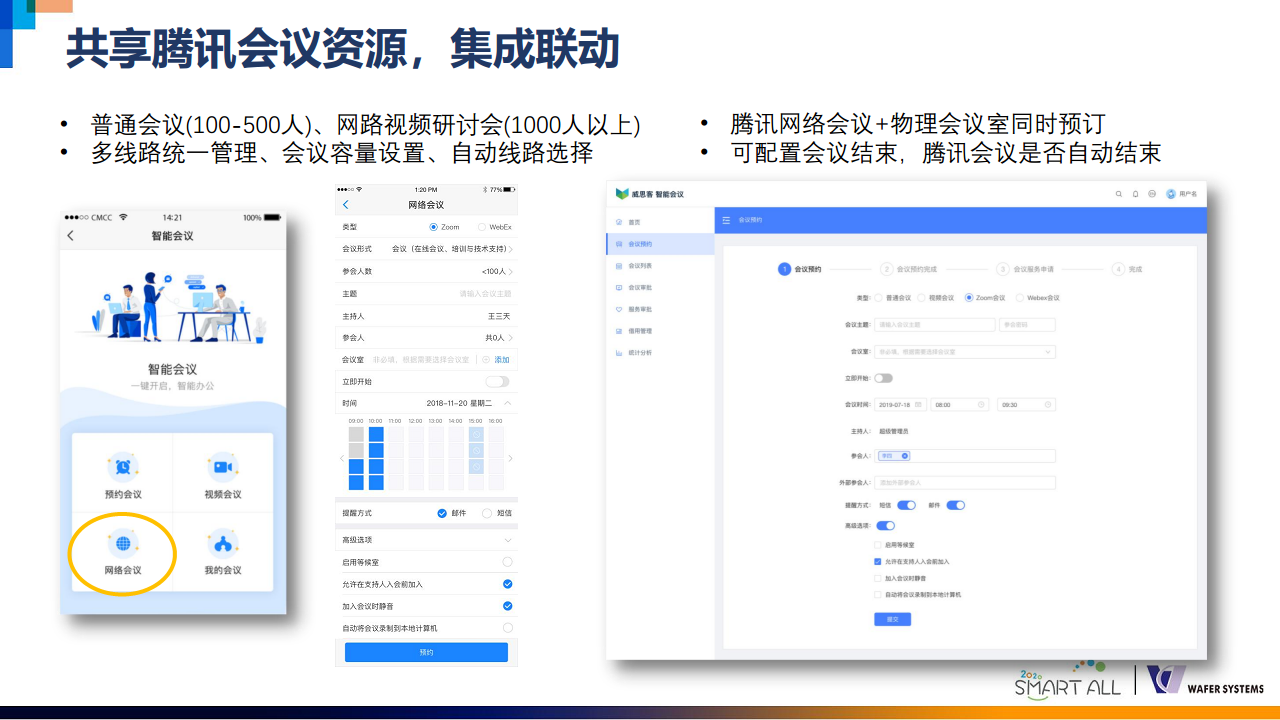
Task: Check web 加入会议时静音 checkbox
Action: tap(878, 578)
